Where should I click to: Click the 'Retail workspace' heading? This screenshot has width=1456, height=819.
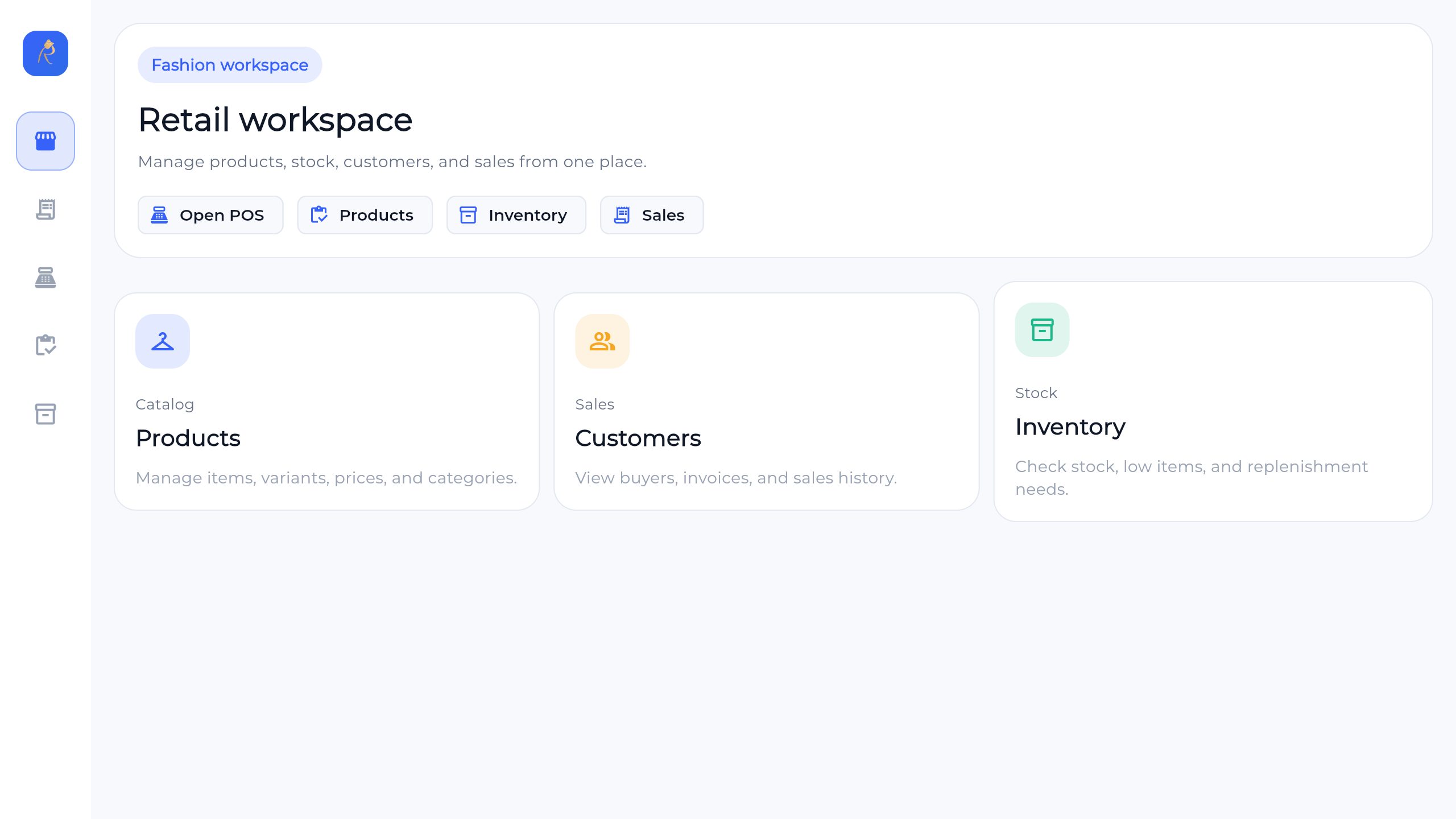(x=275, y=120)
